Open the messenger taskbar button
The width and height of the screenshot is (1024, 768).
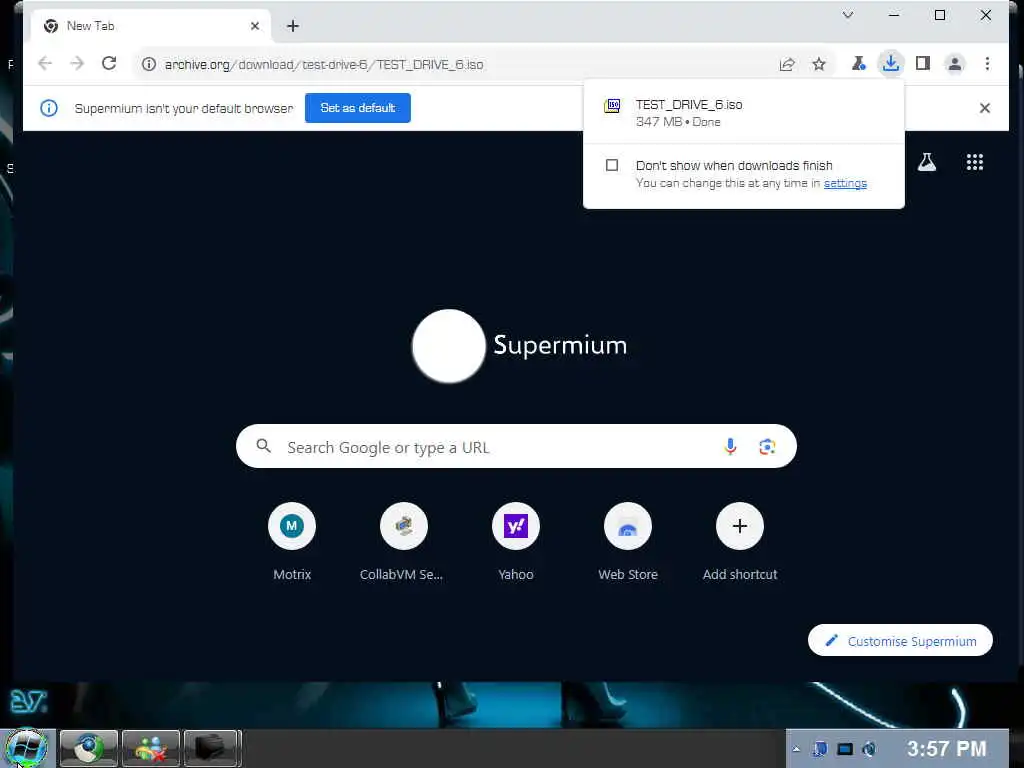tap(151, 748)
